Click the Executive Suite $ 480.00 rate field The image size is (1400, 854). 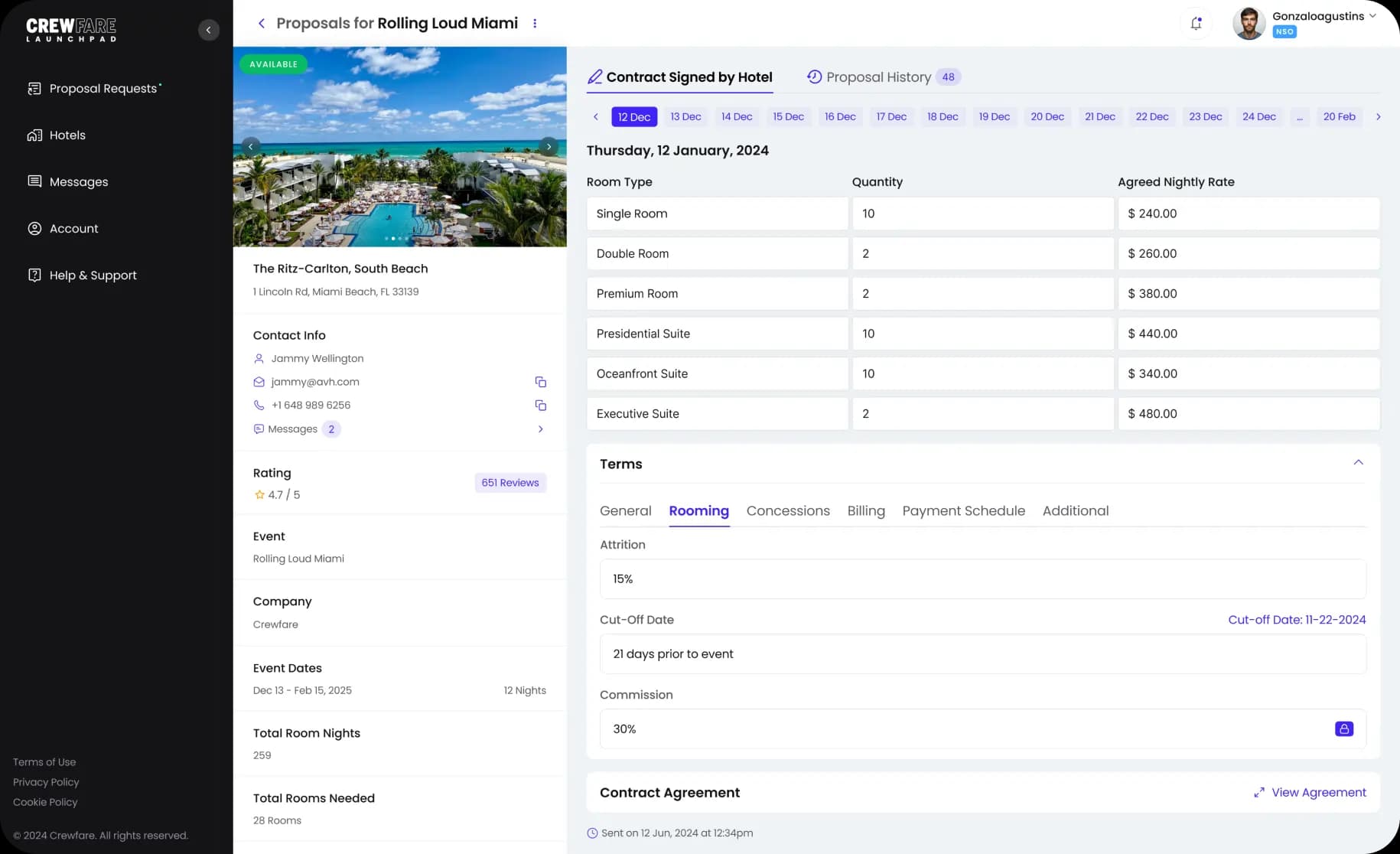pyautogui.click(x=1249, y=414)
